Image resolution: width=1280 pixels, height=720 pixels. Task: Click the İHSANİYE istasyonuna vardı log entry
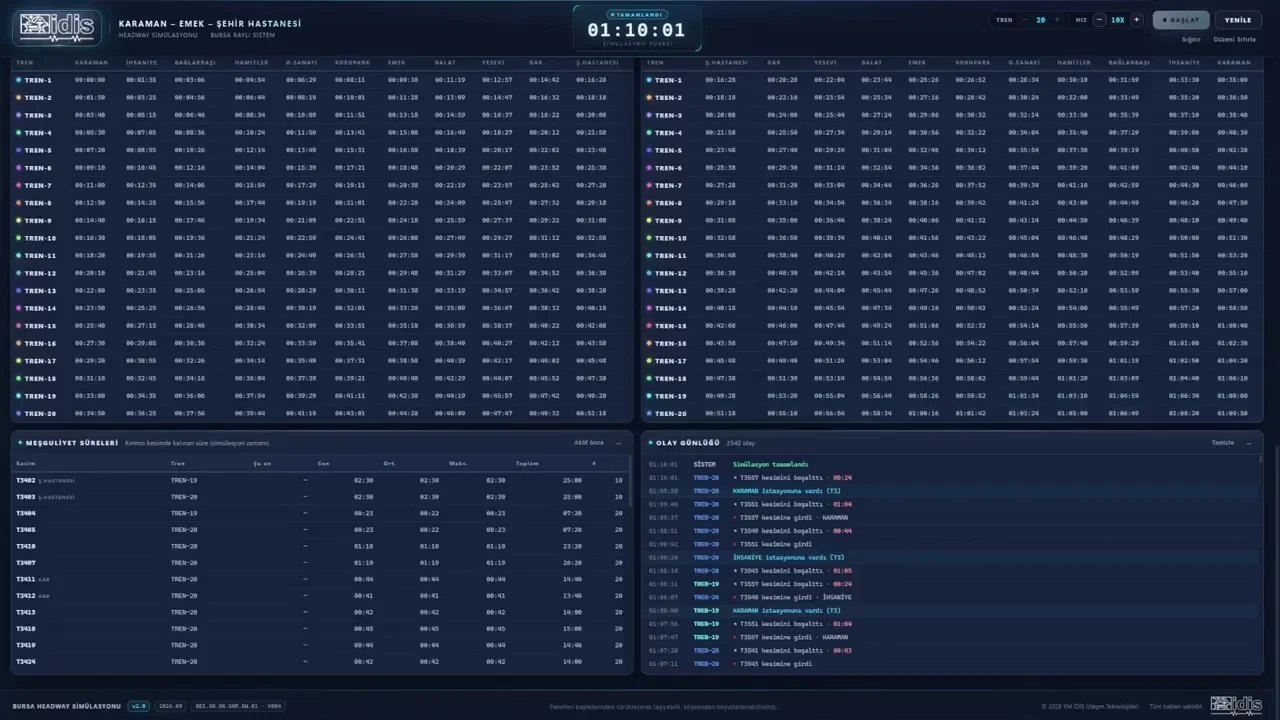pos(951,557)
